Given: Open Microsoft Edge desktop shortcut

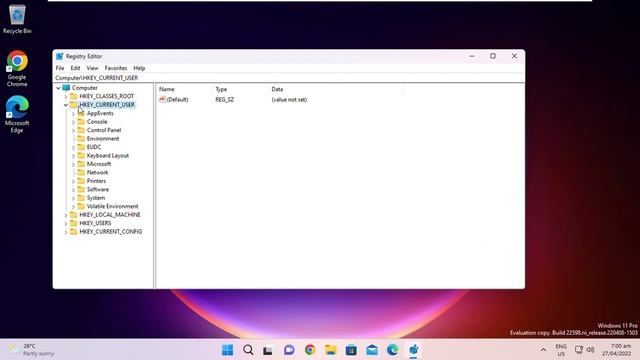Looking at the screenshot, I should [x=17, y=114].
